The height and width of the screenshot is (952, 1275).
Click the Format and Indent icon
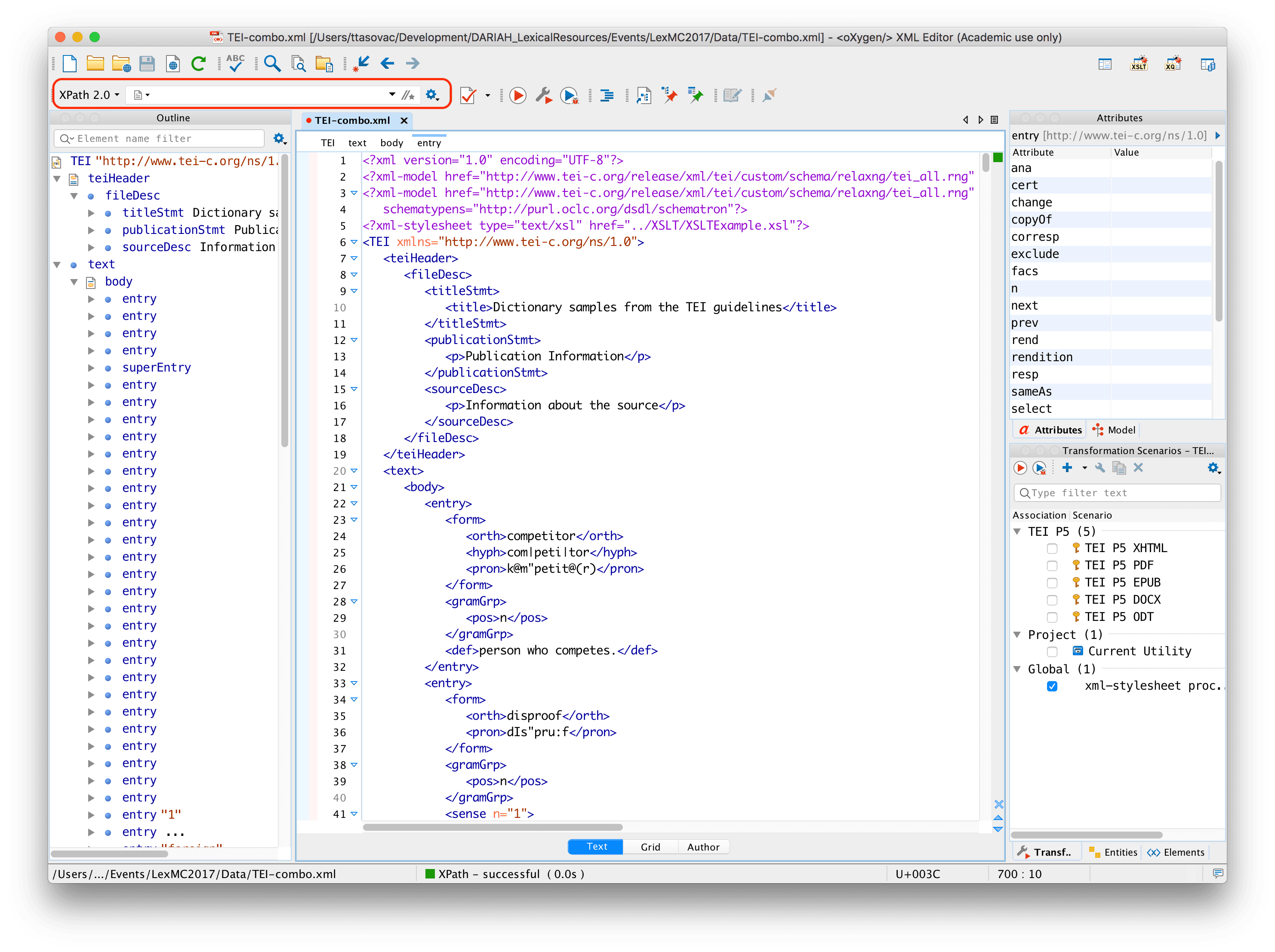pos(607,95)
